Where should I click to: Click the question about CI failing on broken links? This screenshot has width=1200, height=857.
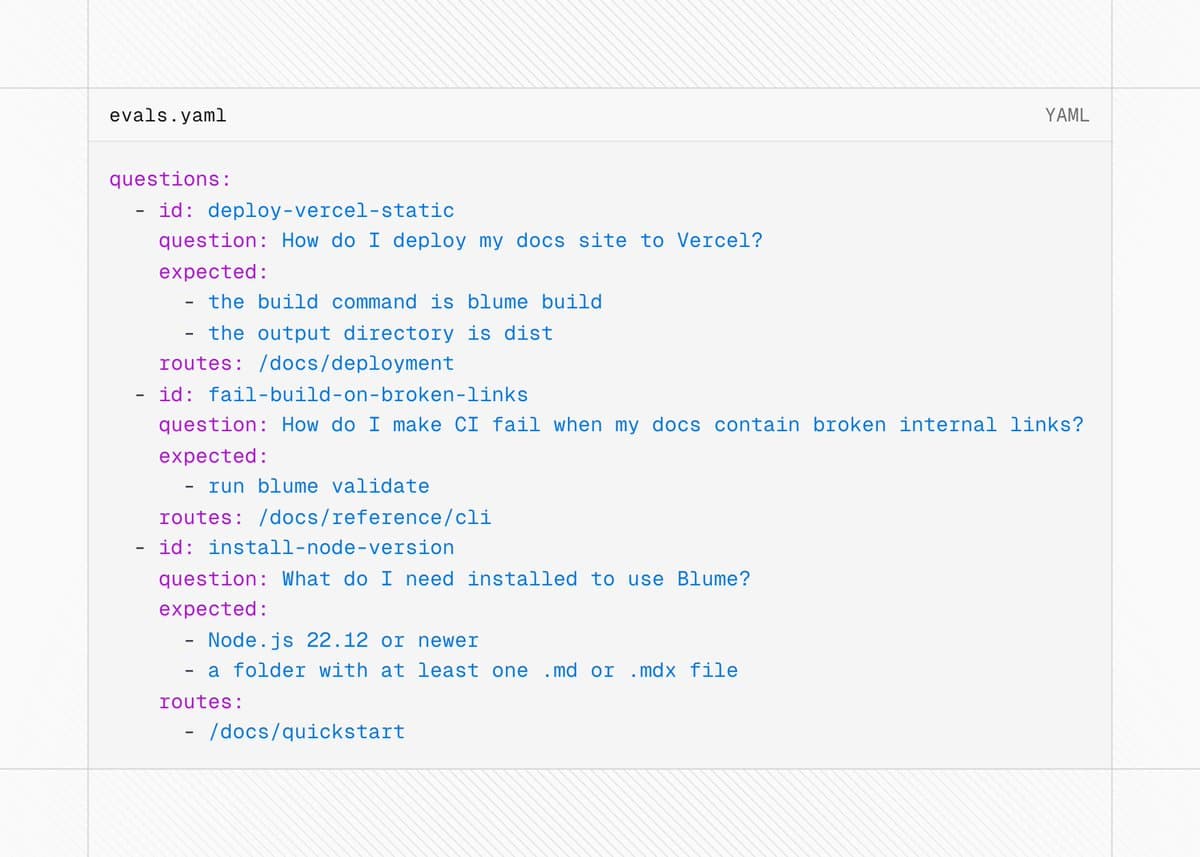point(682,424)
